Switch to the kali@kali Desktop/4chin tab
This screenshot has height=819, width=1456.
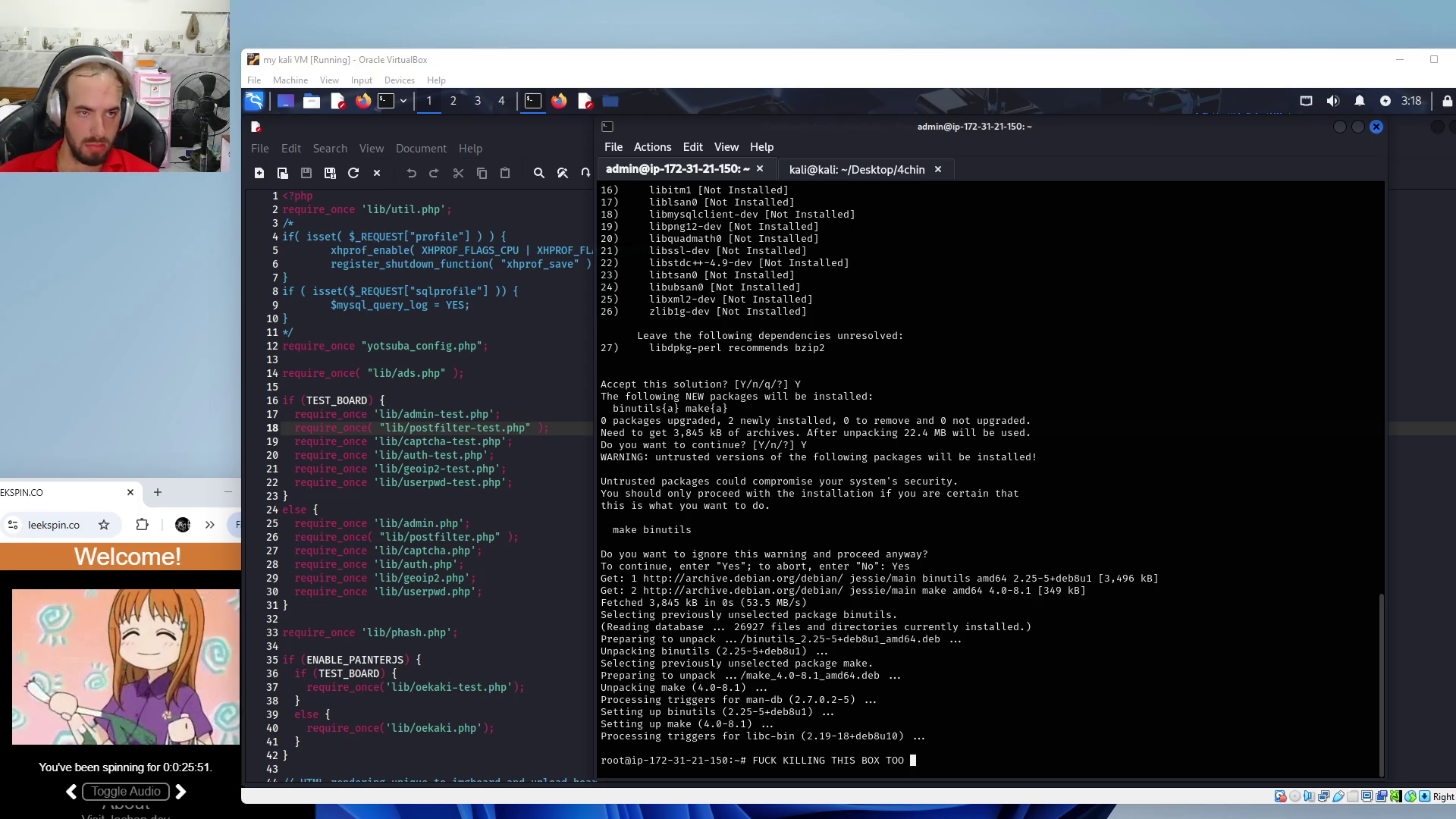[856, 170]
